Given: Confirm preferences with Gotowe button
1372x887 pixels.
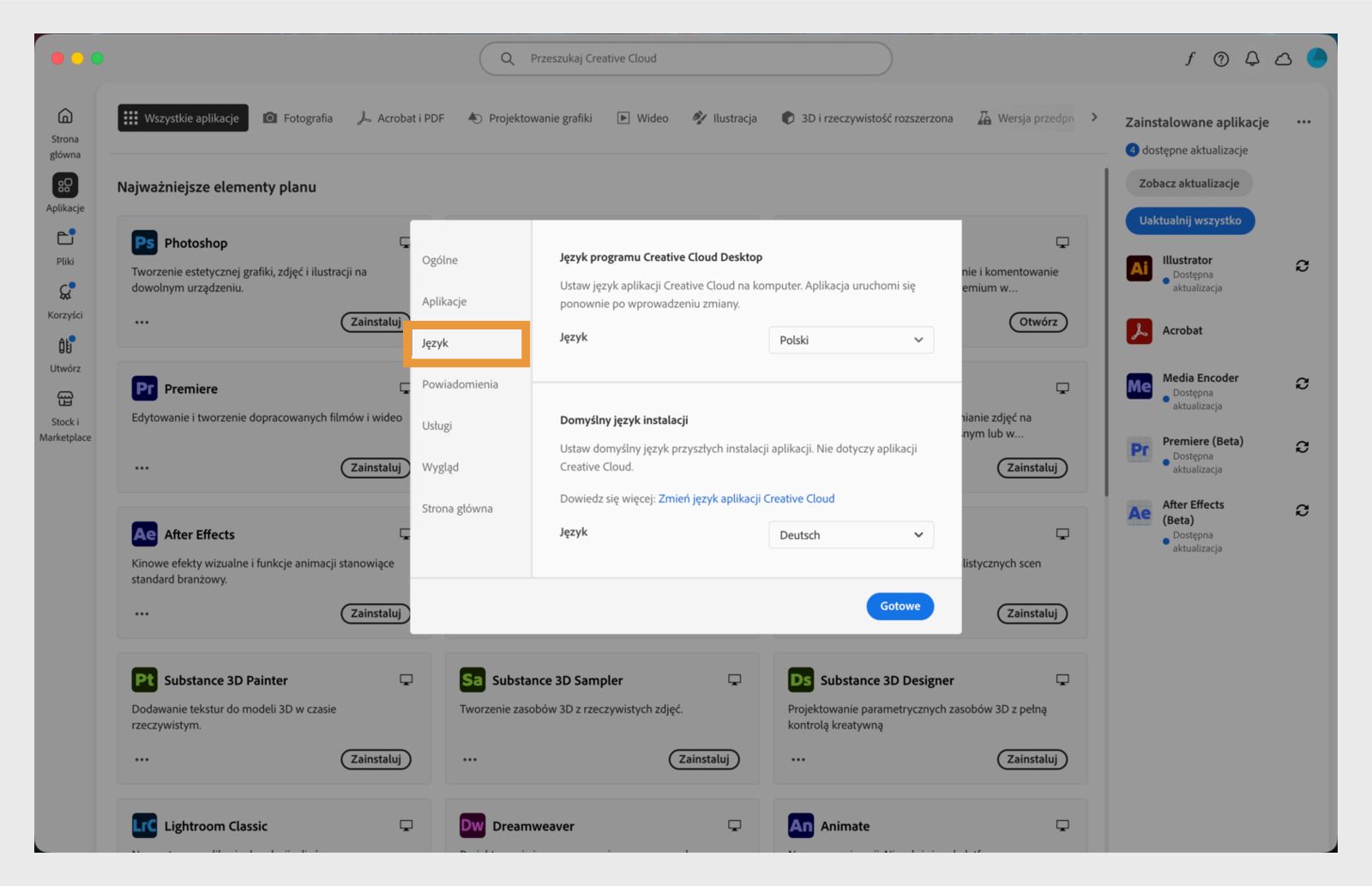Looking at the screenshot, I should (900, 606).
